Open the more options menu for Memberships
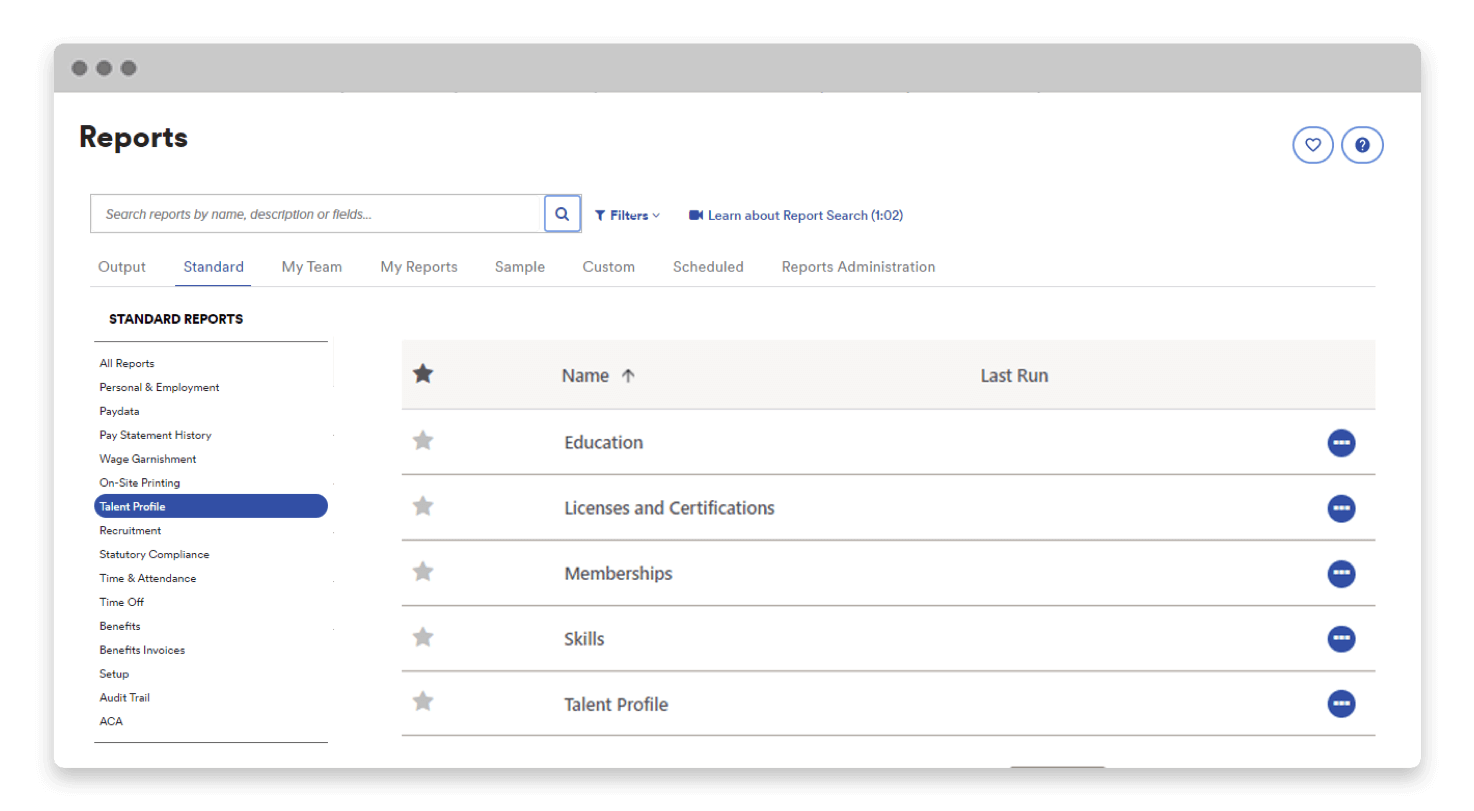The height and width of the screenshot is (811, 1474). [x=1341, y=574]
